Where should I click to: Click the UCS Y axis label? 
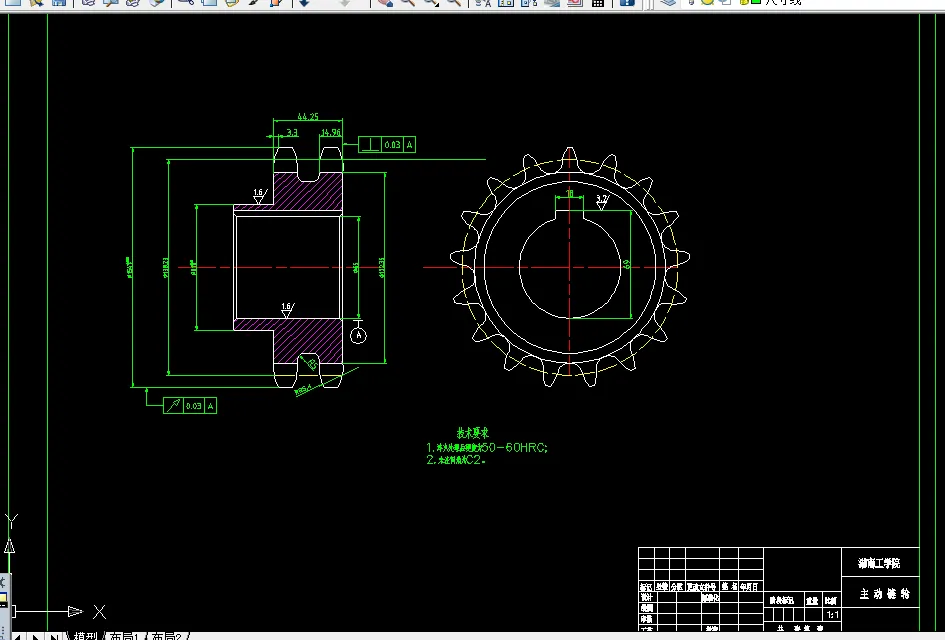tap(11, 521)
